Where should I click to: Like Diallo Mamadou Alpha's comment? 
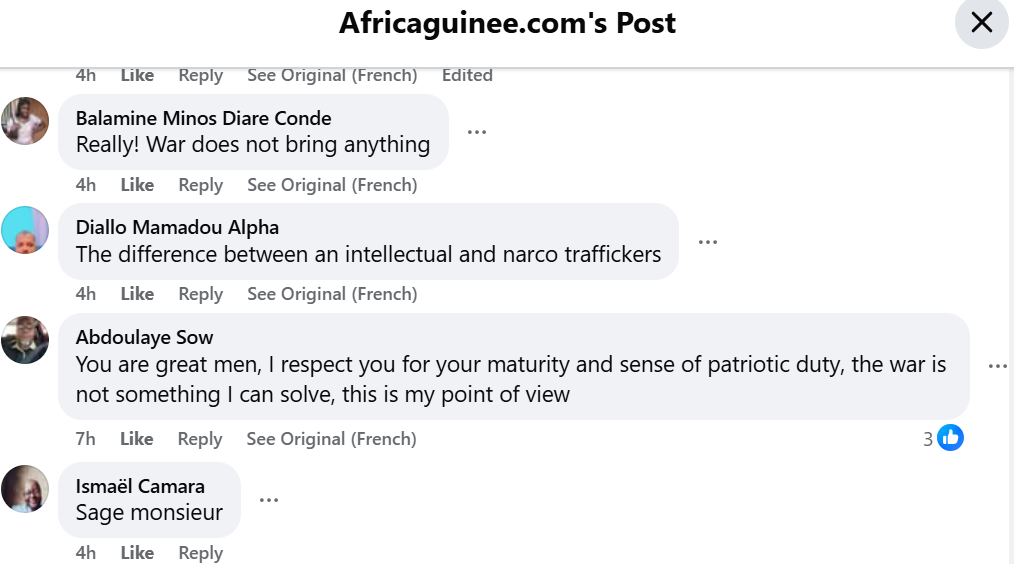[x=137, y=294]
